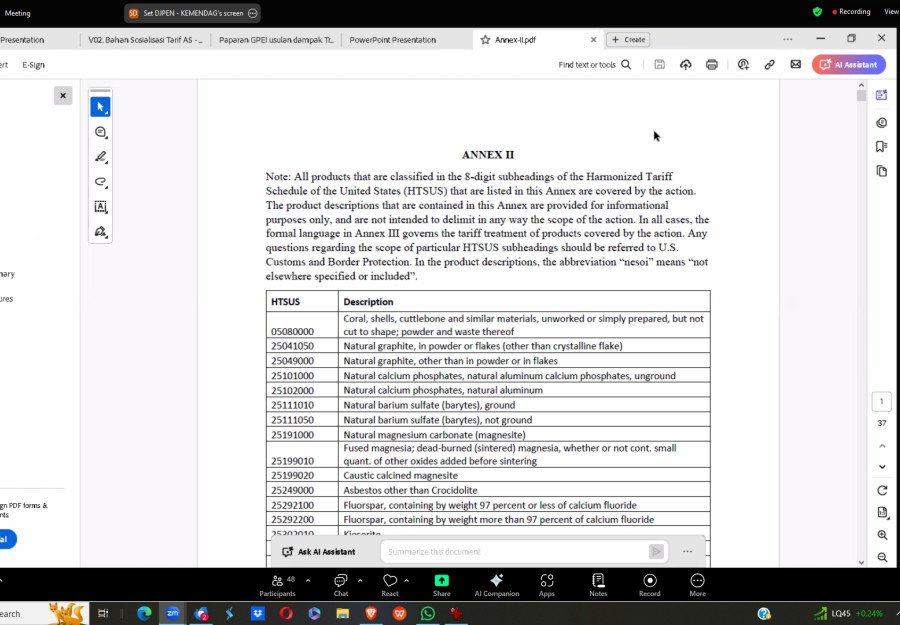Click the Save floppy disk icon

(660, 65)
